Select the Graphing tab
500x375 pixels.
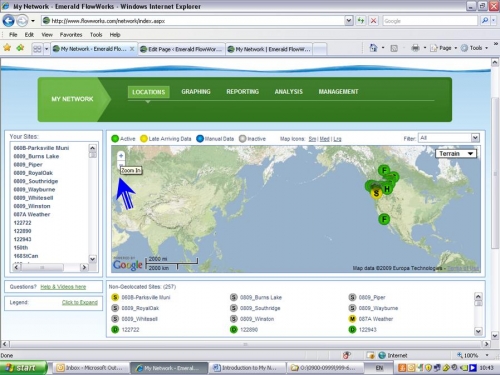pyautogui.click(x=196, y=92)
